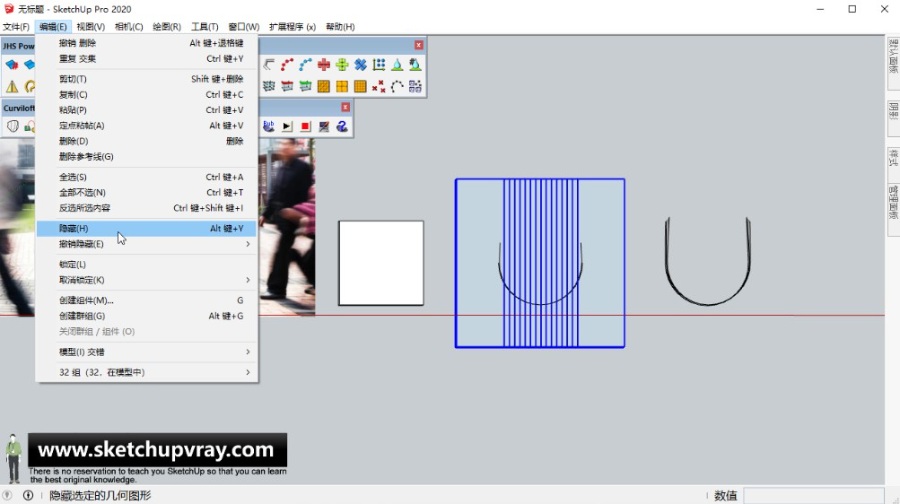The width and height of the screenshot is (900, 504).
Task: Close the lower floating toolbar
Action: pyautogui.click(x=346, y=107)
